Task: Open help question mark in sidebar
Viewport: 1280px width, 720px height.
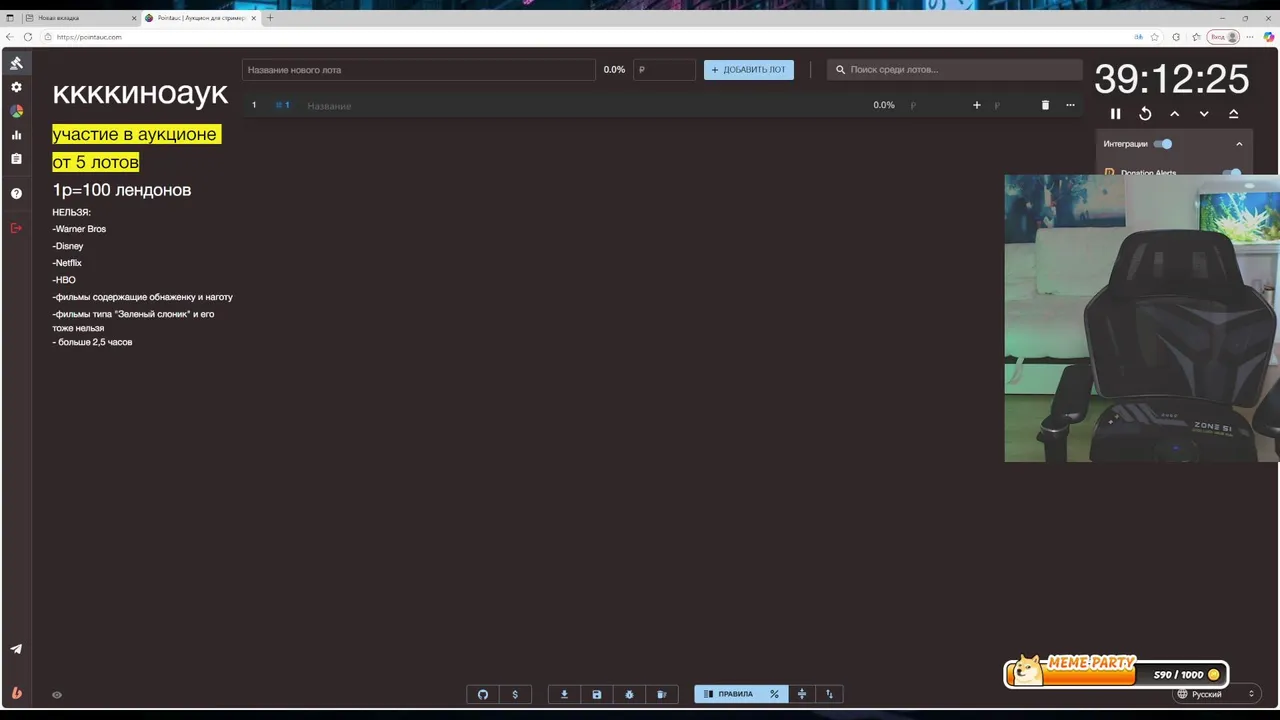Action: point(16,193)
